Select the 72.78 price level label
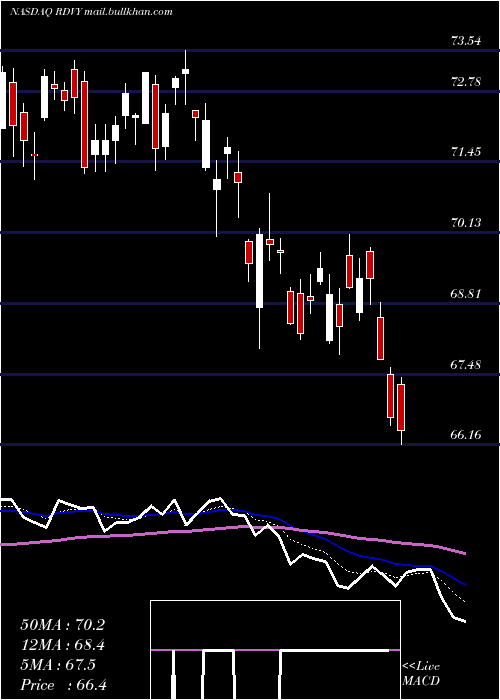Screen dimensions: 500x700 pyautogui.click(x=466, y=82)
